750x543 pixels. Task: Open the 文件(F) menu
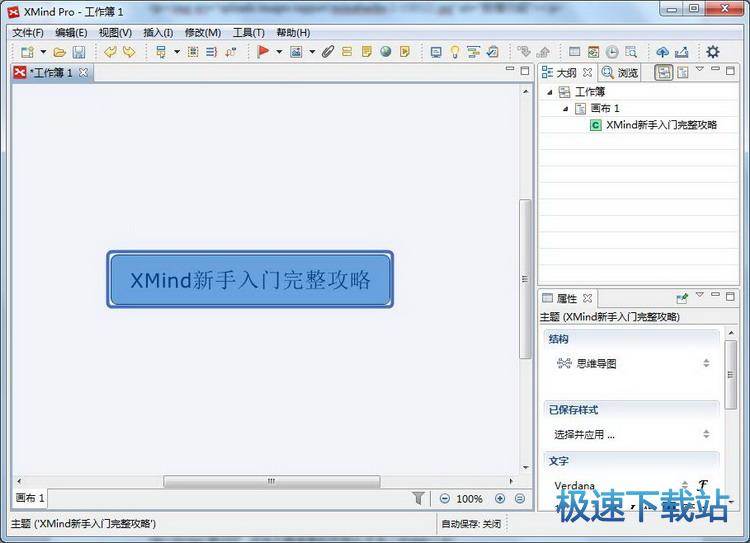click(x=28, y=33)
